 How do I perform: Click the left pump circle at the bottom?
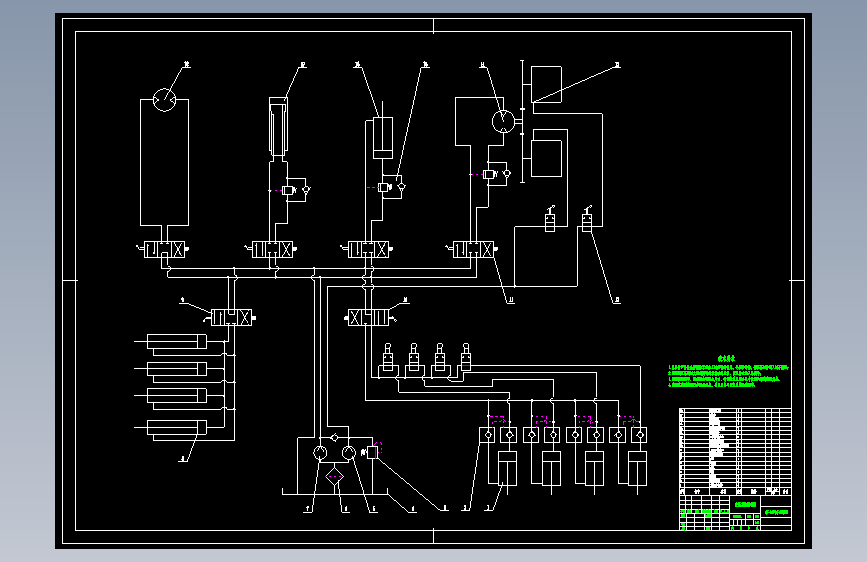[320, 453]
